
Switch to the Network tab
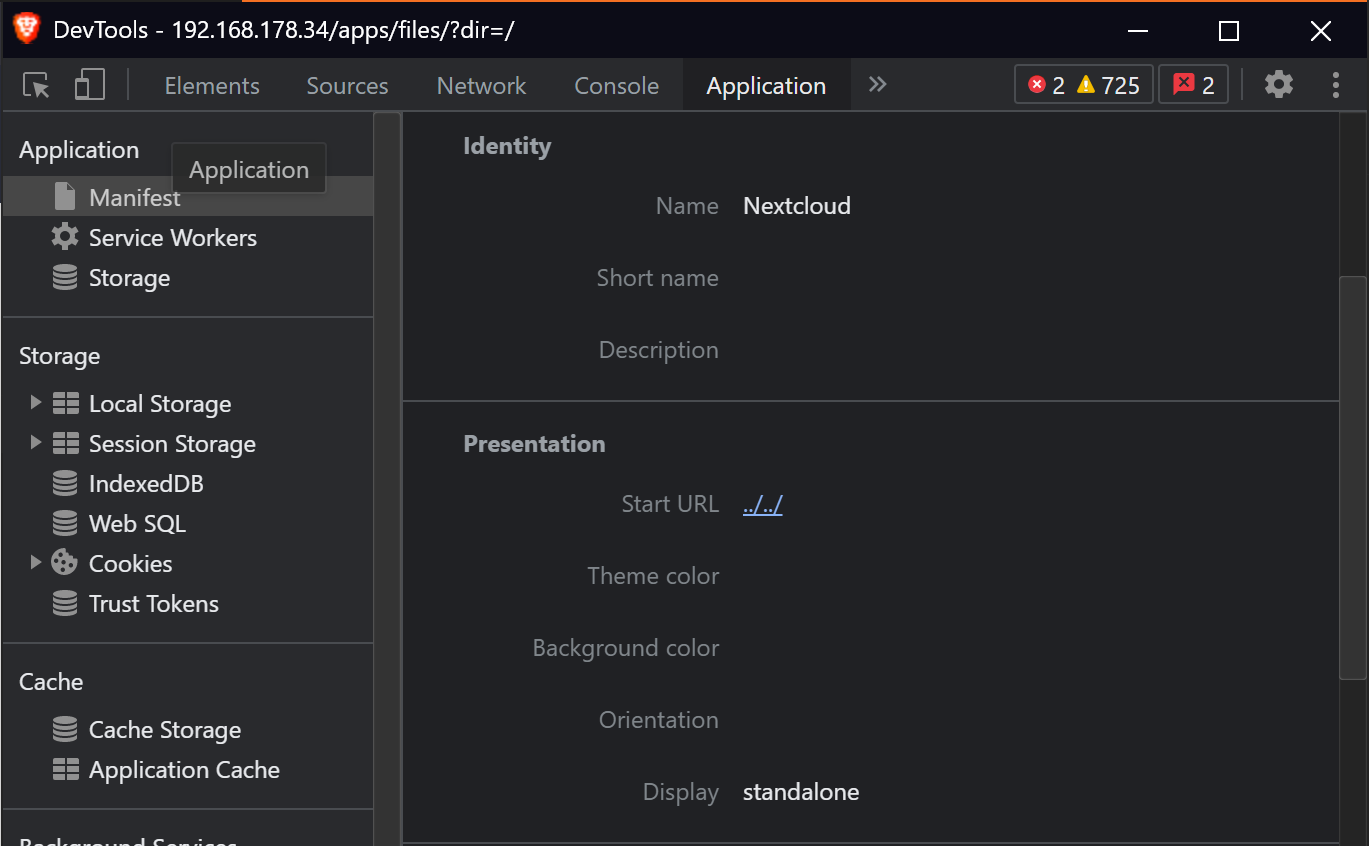click(x=481, y=86)
